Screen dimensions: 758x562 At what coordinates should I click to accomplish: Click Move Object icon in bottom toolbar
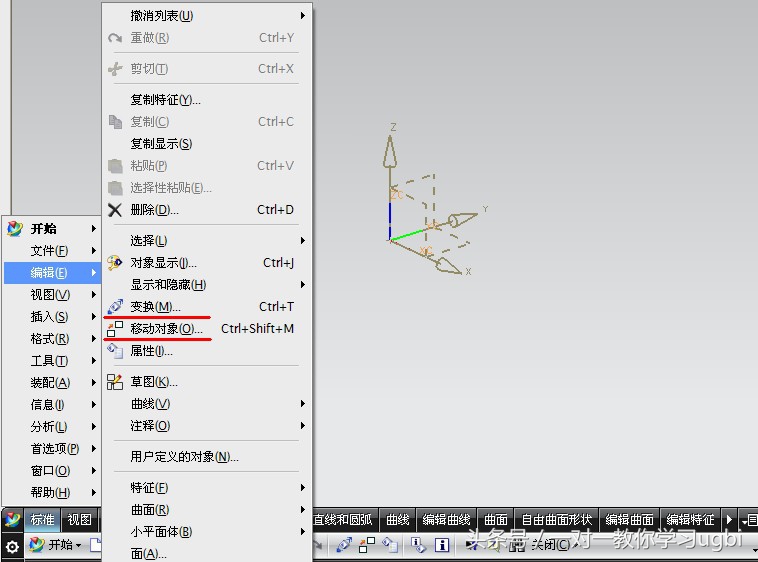367,545
